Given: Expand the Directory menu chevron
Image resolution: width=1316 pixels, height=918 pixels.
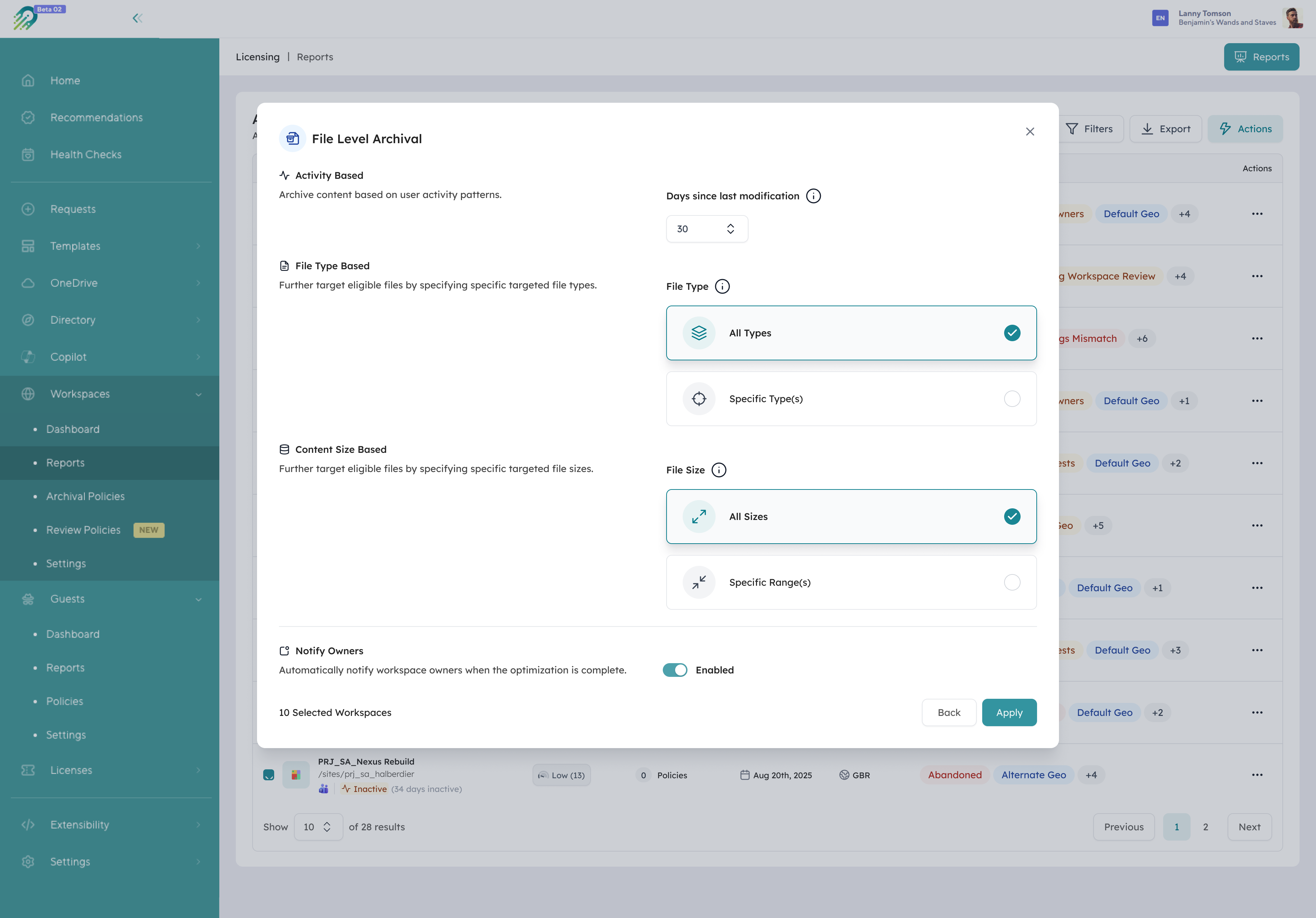Looking at the screenshot, I should (x=198, y=320).
